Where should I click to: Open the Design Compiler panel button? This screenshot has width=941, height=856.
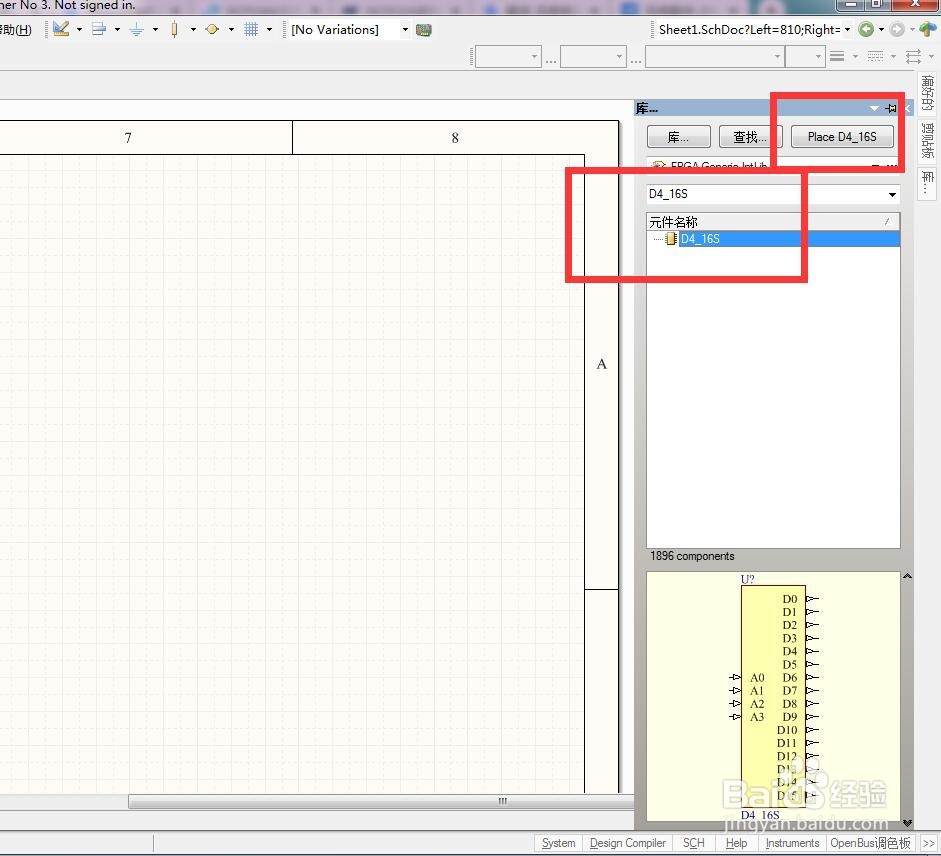click(x=628, y=843)
